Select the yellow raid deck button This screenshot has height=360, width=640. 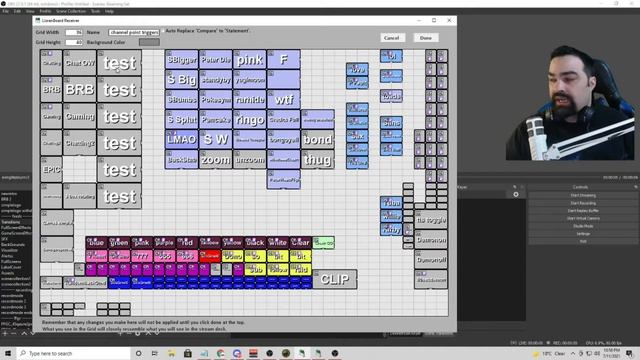point(300,269)
